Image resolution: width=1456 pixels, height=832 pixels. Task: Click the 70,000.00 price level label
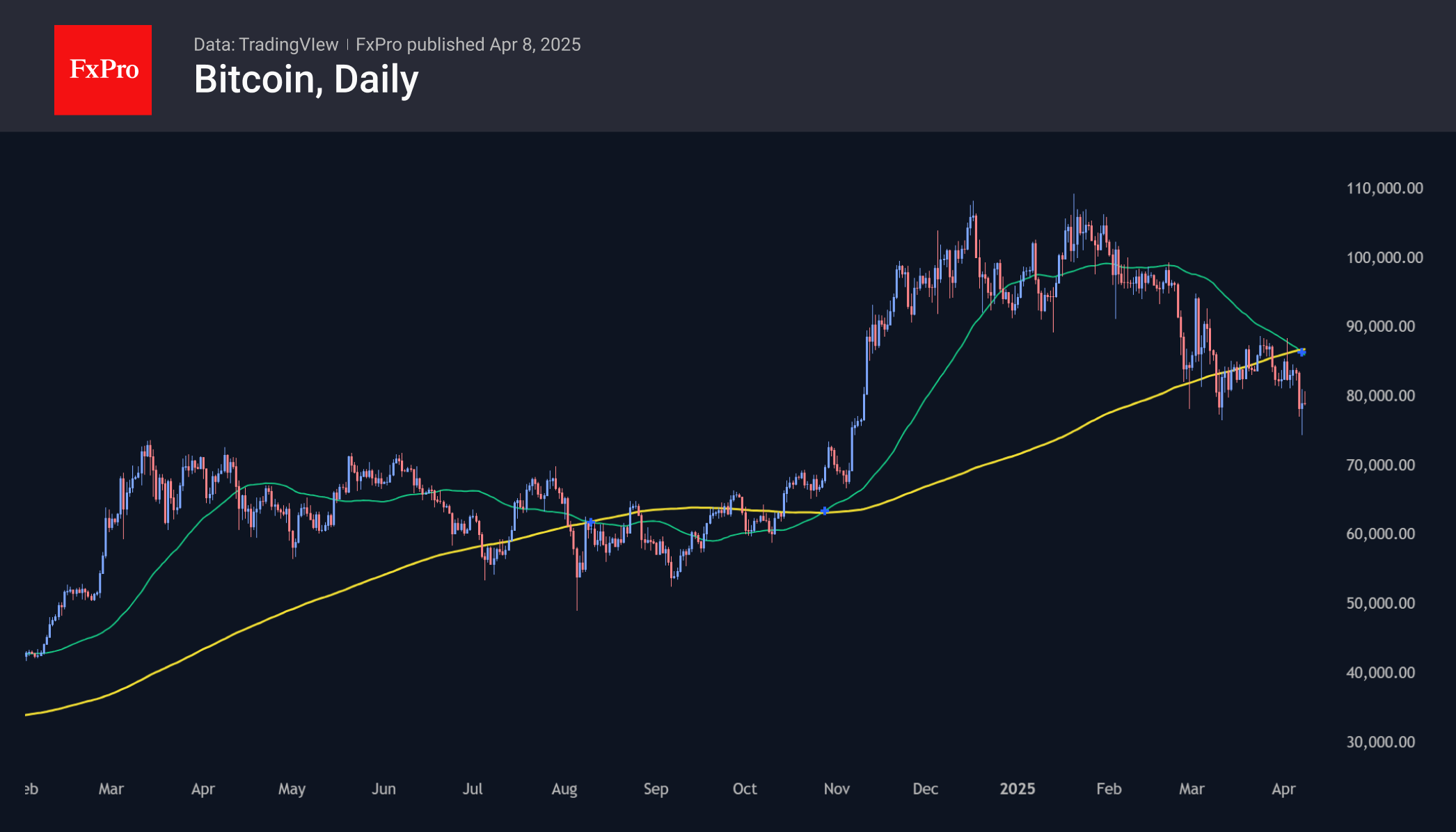(1380, 465)
